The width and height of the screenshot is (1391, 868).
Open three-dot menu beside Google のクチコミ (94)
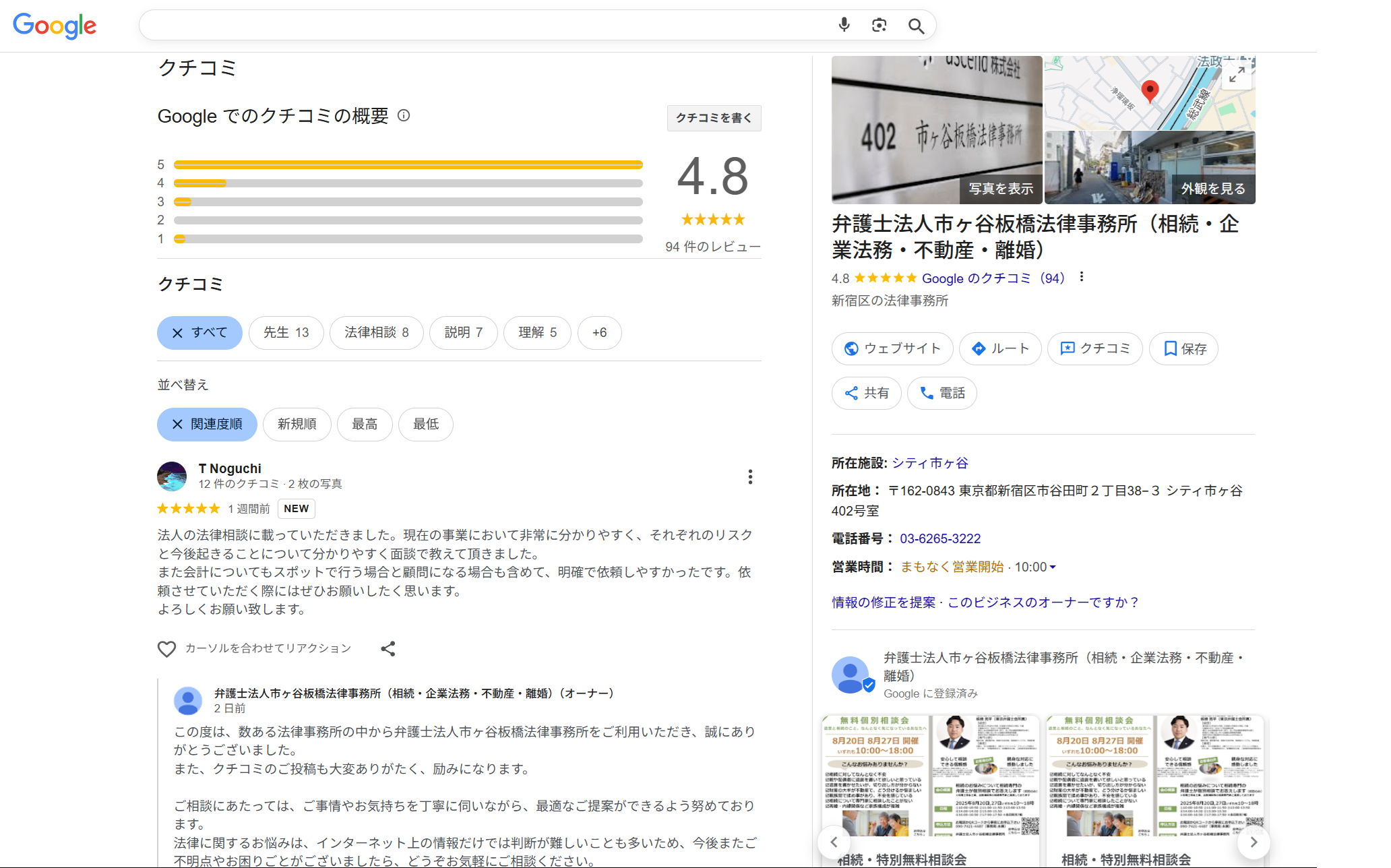point(1082,276)
